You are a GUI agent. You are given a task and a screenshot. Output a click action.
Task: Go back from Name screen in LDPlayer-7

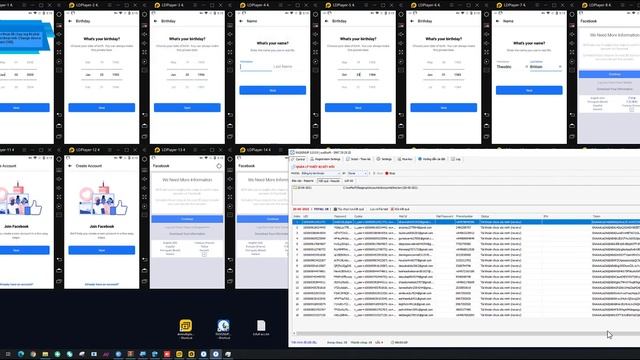tap(498, 21)
